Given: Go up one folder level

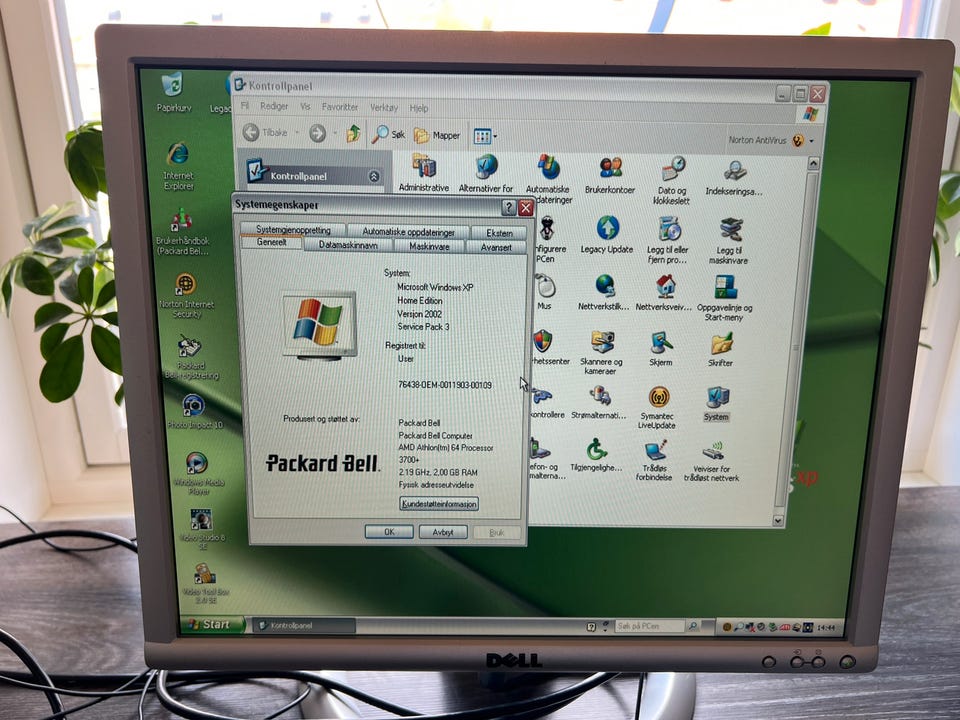Looking at the screenshot, I should pos(353,133).
